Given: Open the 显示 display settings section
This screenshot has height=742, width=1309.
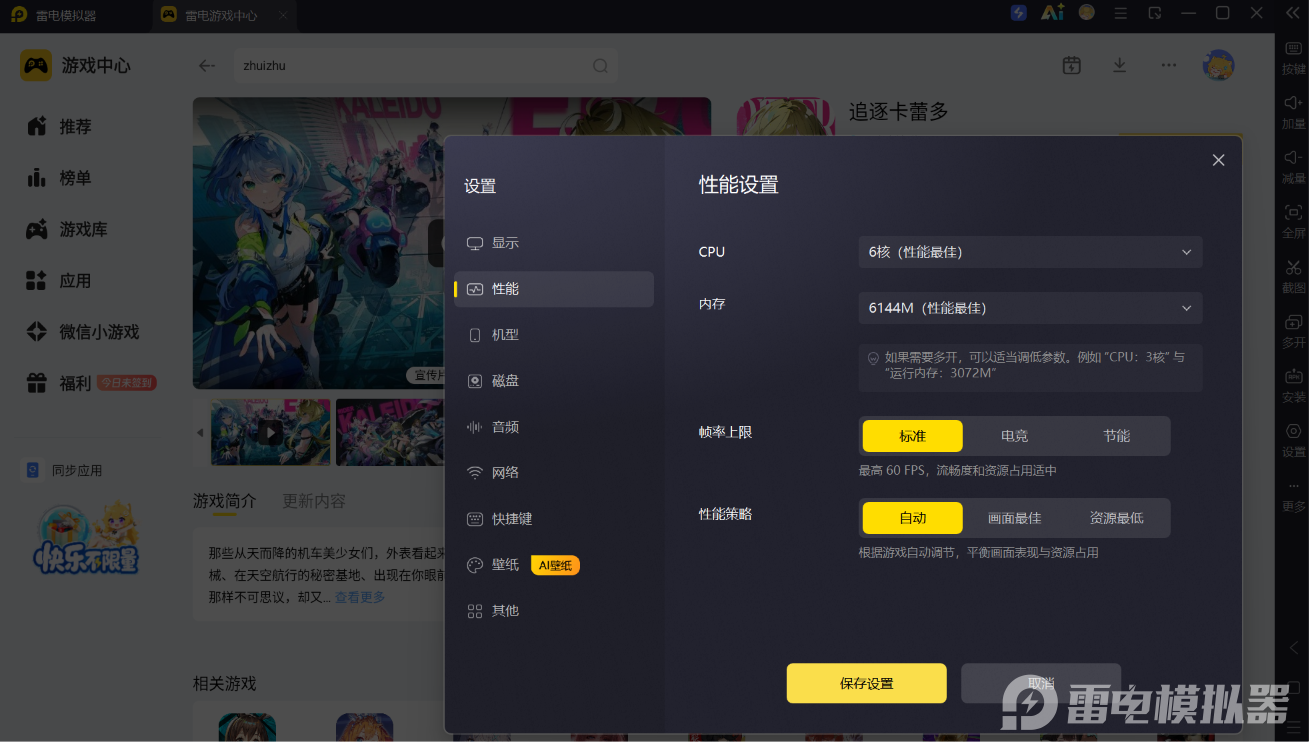Looking at the screenshot, I should (554, 243).
